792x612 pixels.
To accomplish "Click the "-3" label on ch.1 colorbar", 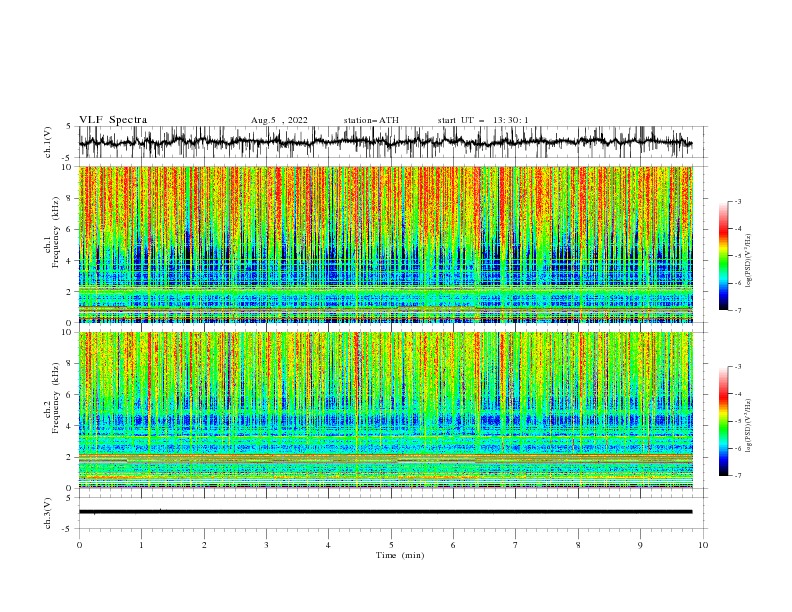I will click(738, 201).
